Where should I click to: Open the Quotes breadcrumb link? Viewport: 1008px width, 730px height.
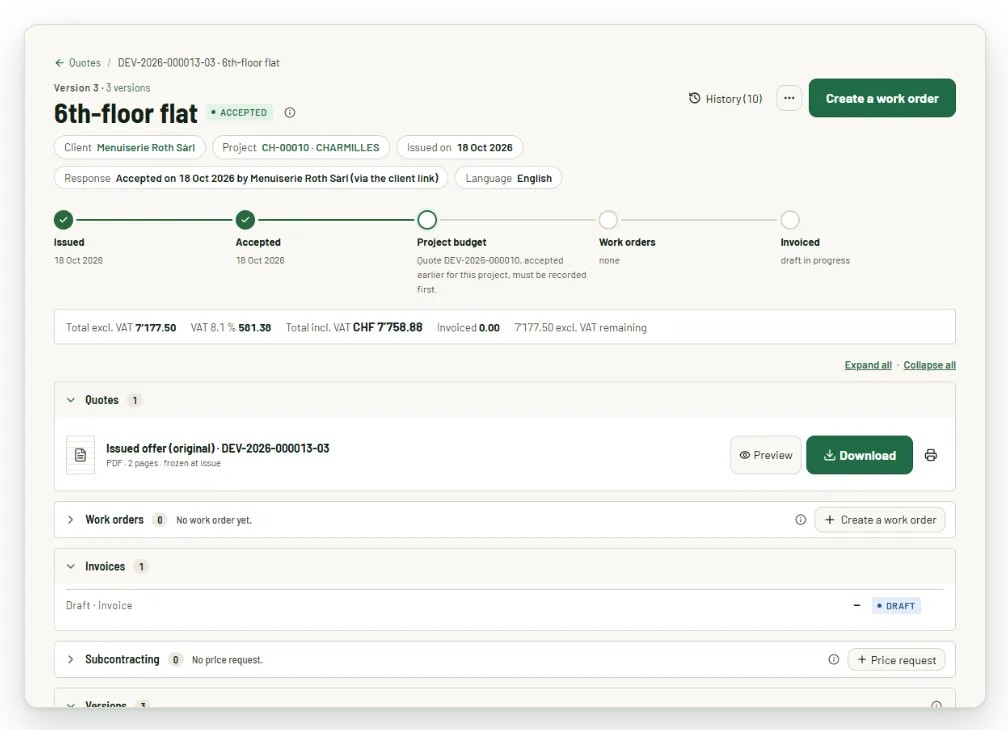tap(85, 63)
